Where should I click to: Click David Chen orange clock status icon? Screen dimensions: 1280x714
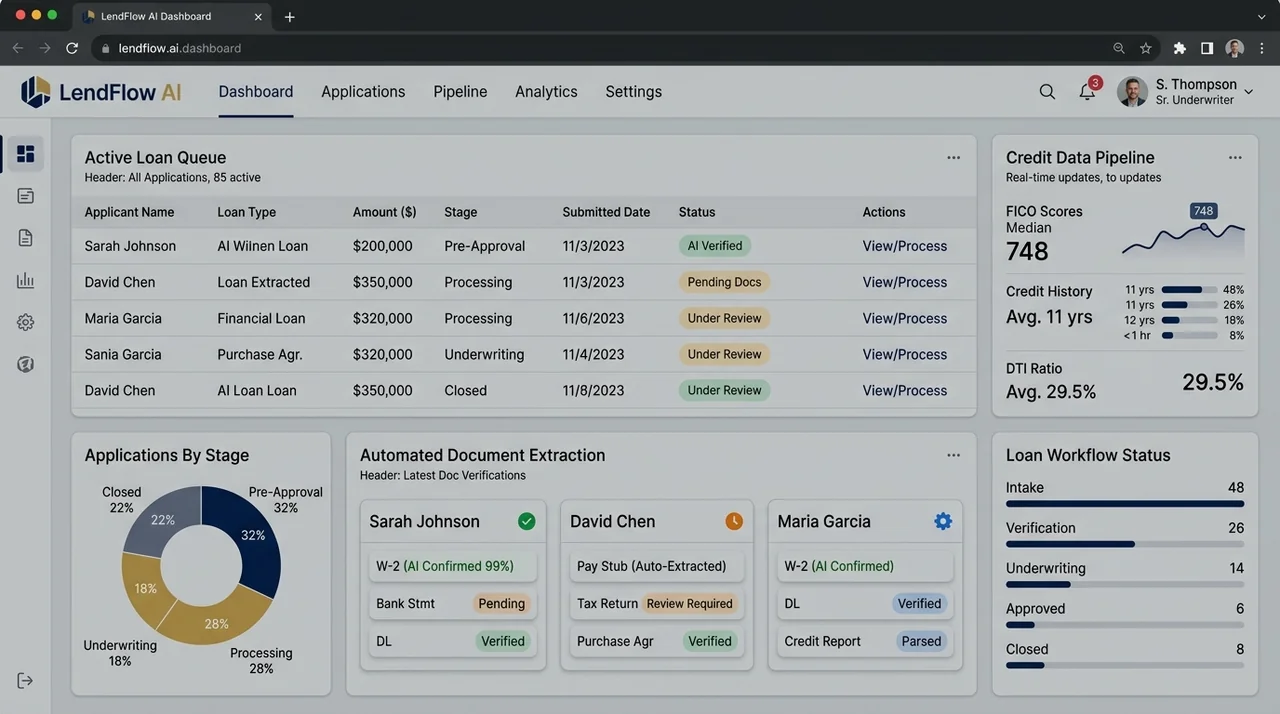coord(734,521)
